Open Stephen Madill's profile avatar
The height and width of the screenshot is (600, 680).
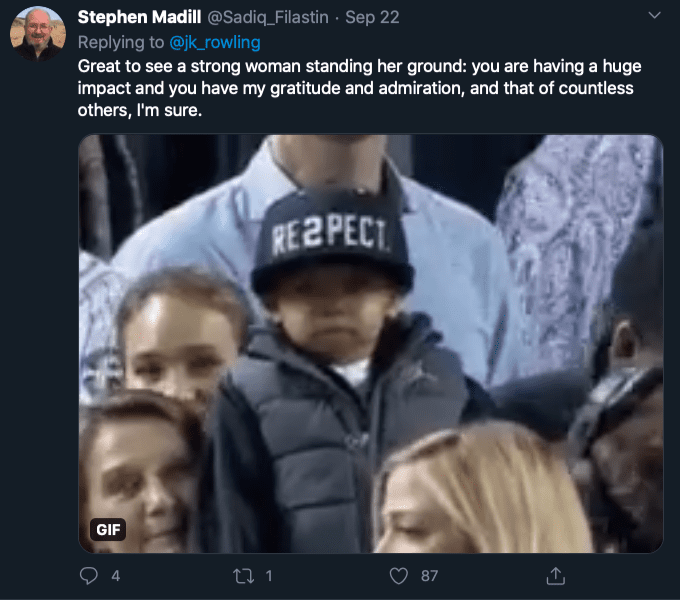[x=38, y=34]
